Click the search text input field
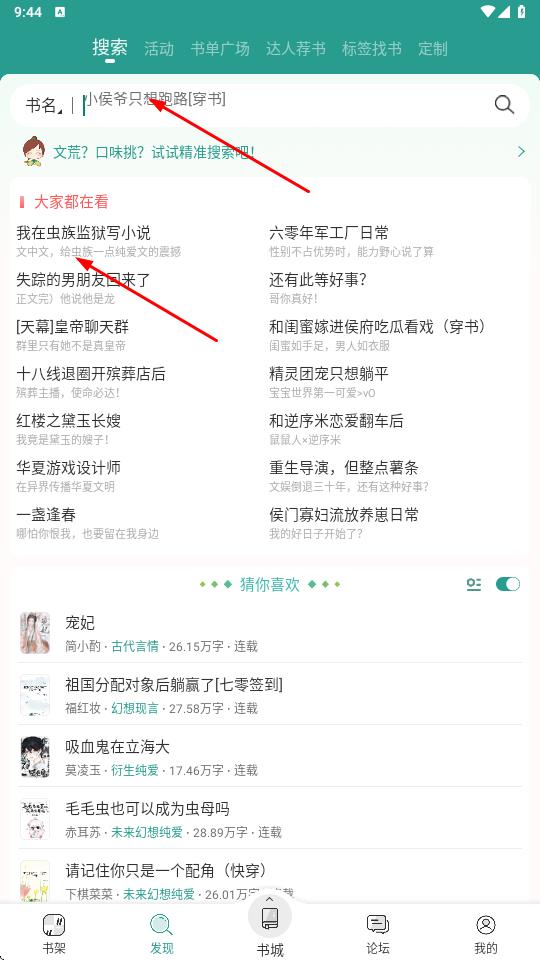This screenshot has width=540, height=960. click(x=285, y=105)
